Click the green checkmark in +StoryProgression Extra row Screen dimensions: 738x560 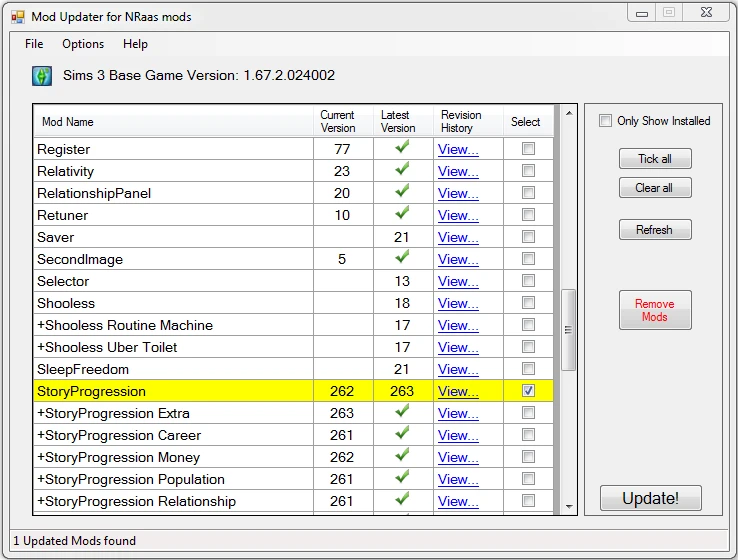tap(402, 411)
